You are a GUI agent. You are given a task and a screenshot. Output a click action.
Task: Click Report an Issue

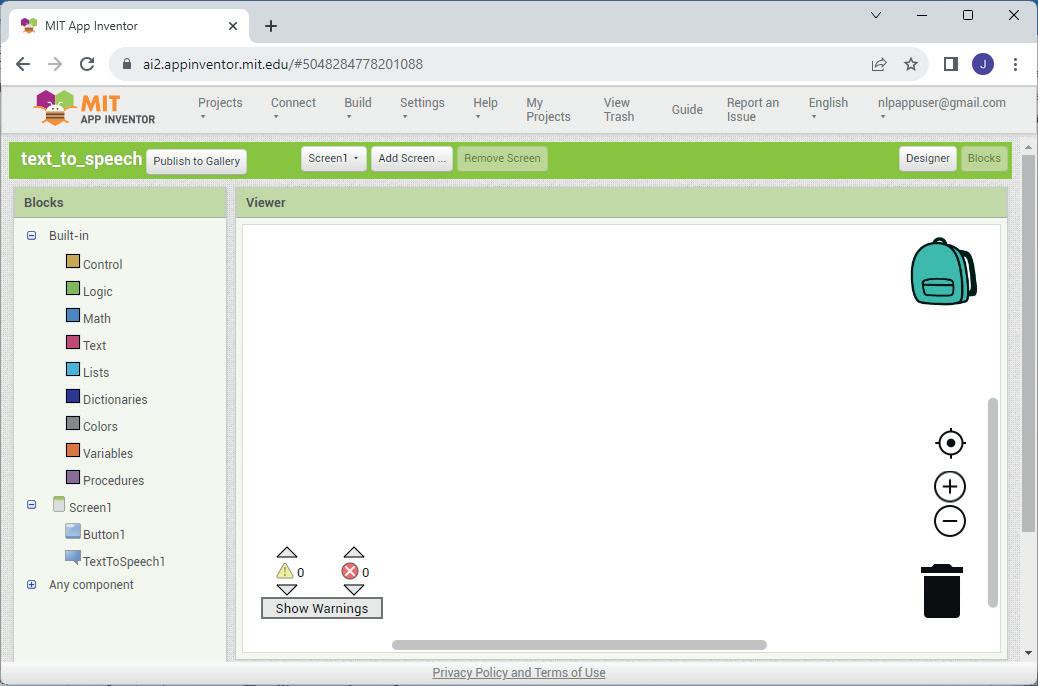(x=753, y=109)
